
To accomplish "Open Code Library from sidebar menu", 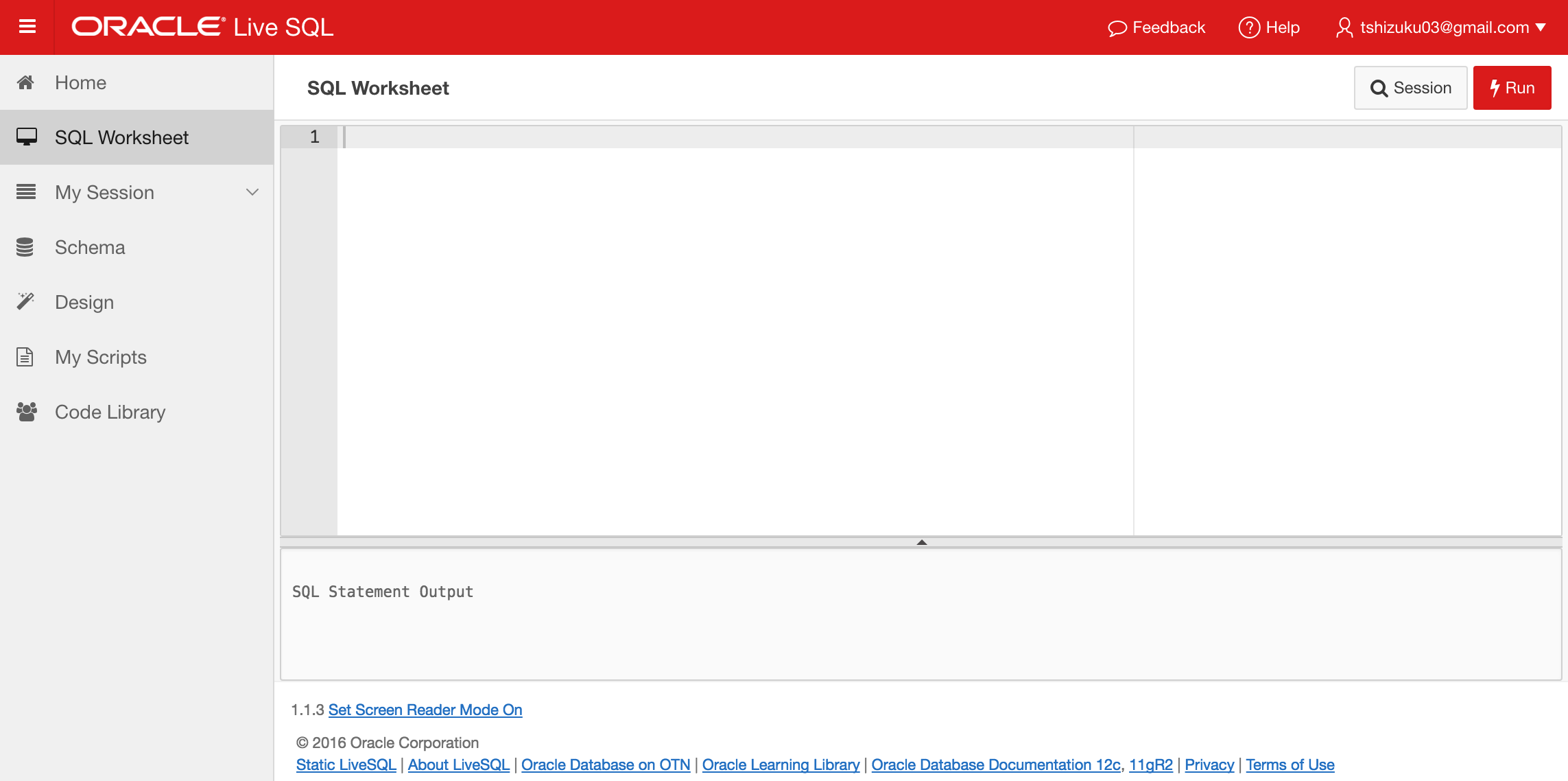I will coord(110,411).
